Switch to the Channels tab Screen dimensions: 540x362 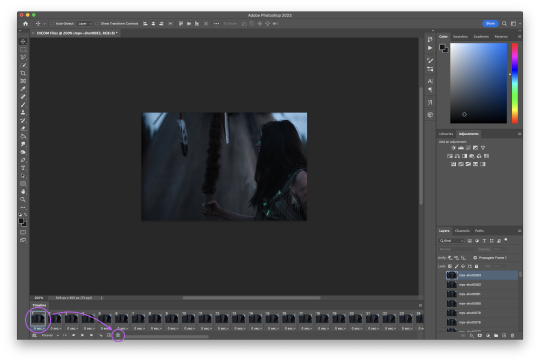click(x=462, y=231)
